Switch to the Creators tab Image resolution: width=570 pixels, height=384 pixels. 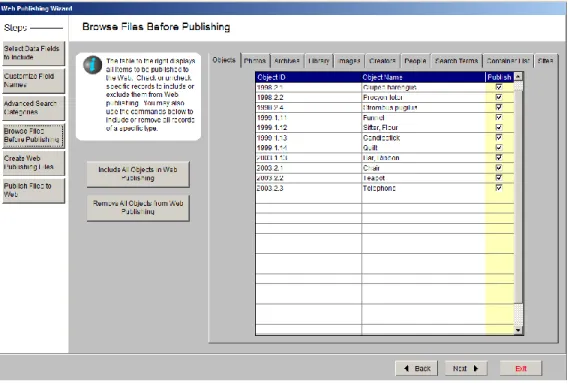coord(382,61)
